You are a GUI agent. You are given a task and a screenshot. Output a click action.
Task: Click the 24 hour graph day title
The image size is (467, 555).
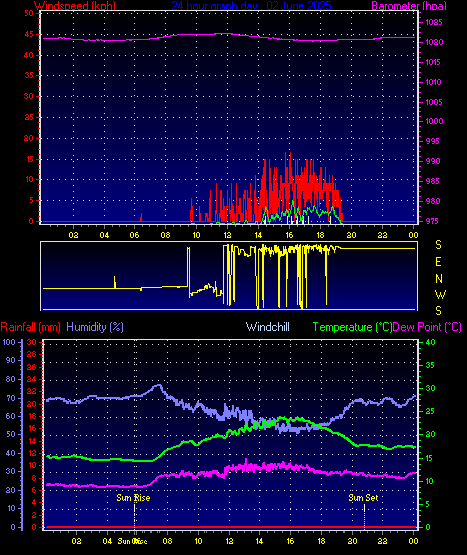251,6
